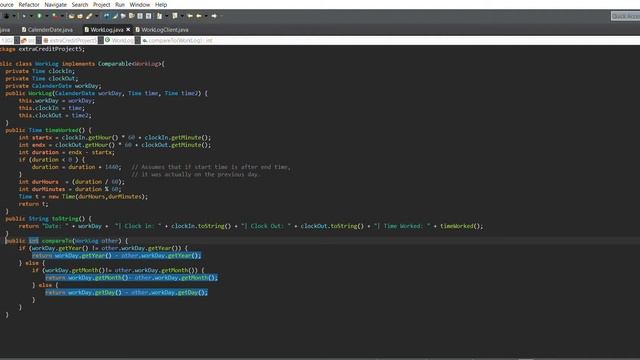Open the External Tools dropdown arrow
This screenshot has height=360, width=640.
62,16
